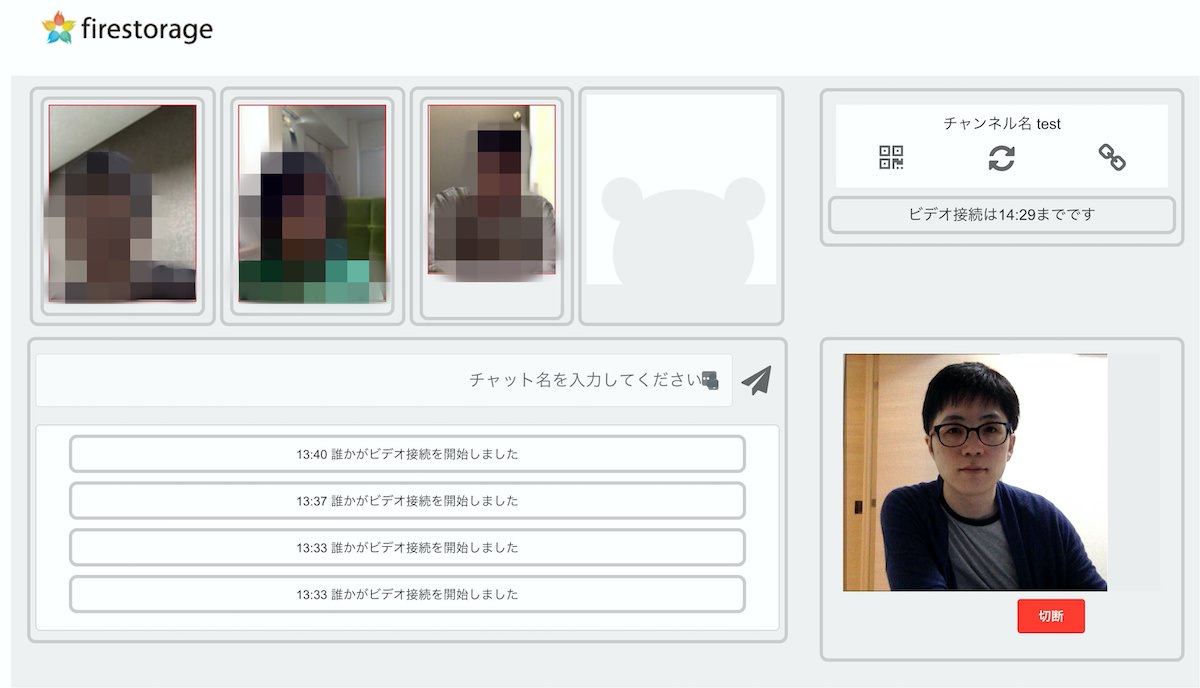Click the upper 13:33 connection message

point(407,548)
